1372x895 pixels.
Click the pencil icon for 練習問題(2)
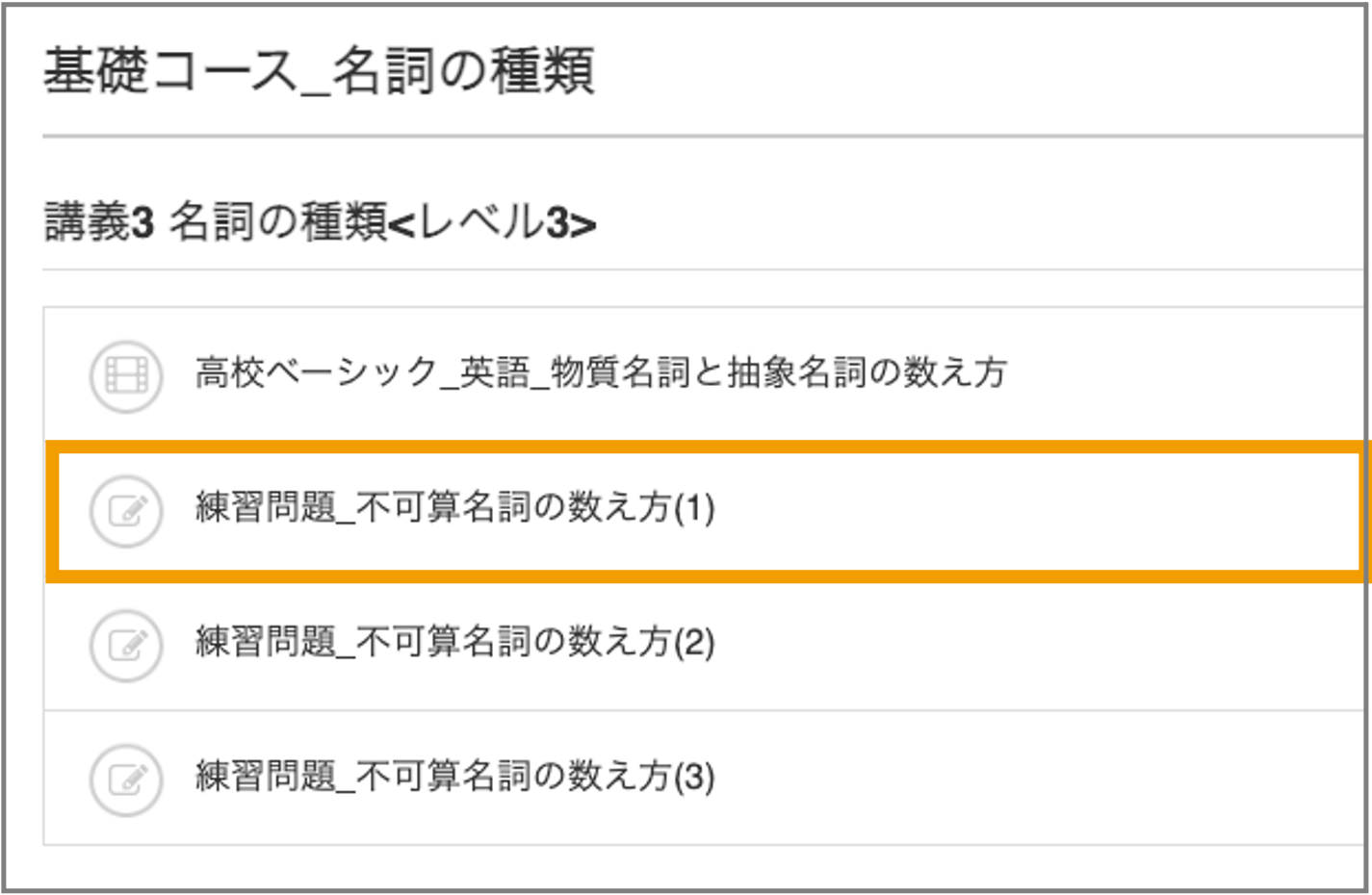126,645
